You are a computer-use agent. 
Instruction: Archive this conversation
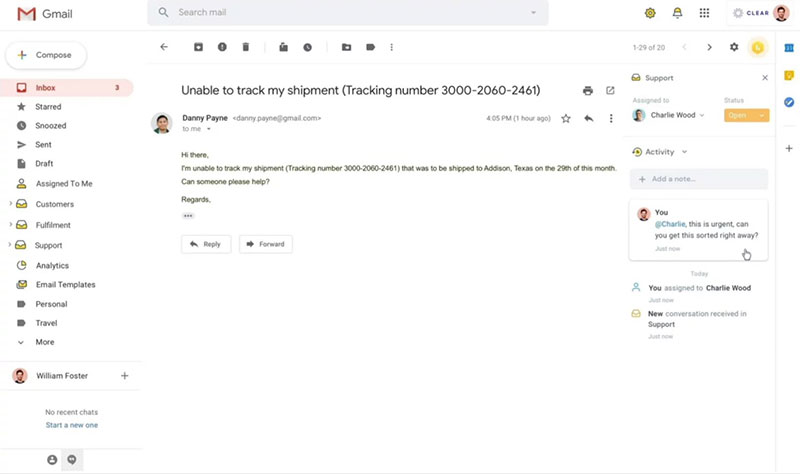point(198,47)
